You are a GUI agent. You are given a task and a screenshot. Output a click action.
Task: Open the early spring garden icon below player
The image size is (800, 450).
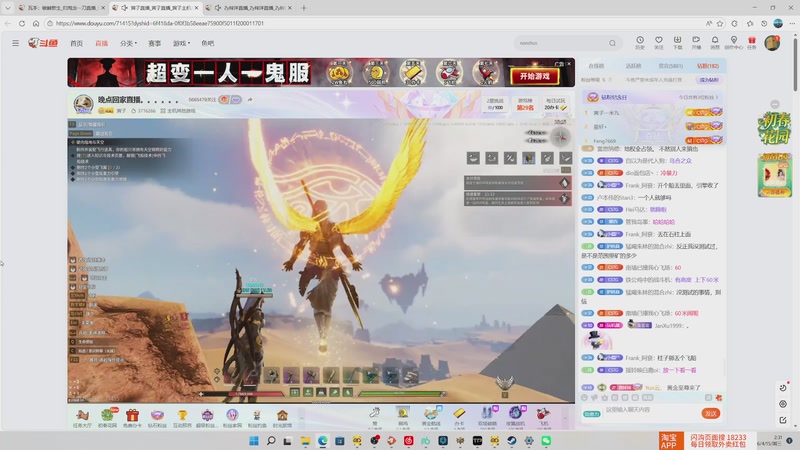coord(107,417)
